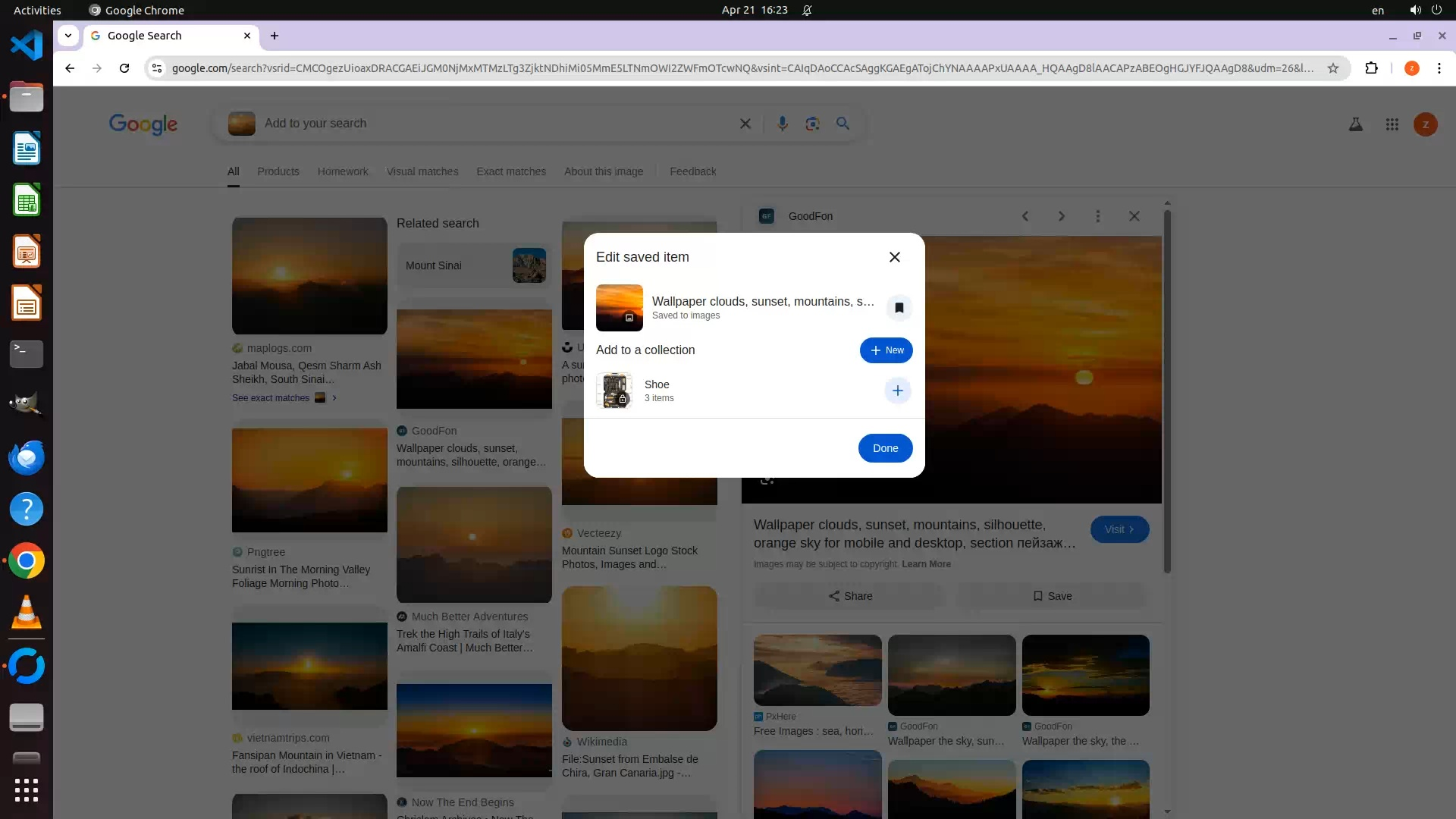Open Search Labs flask icon
The height and width of the screenshot is (819, 1456).
click(1355, 124)
